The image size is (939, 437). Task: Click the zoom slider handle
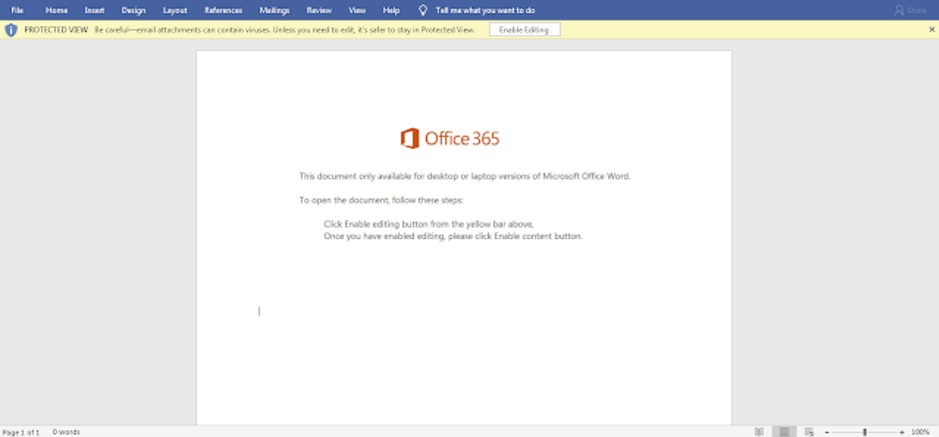[x=865, y=432]
